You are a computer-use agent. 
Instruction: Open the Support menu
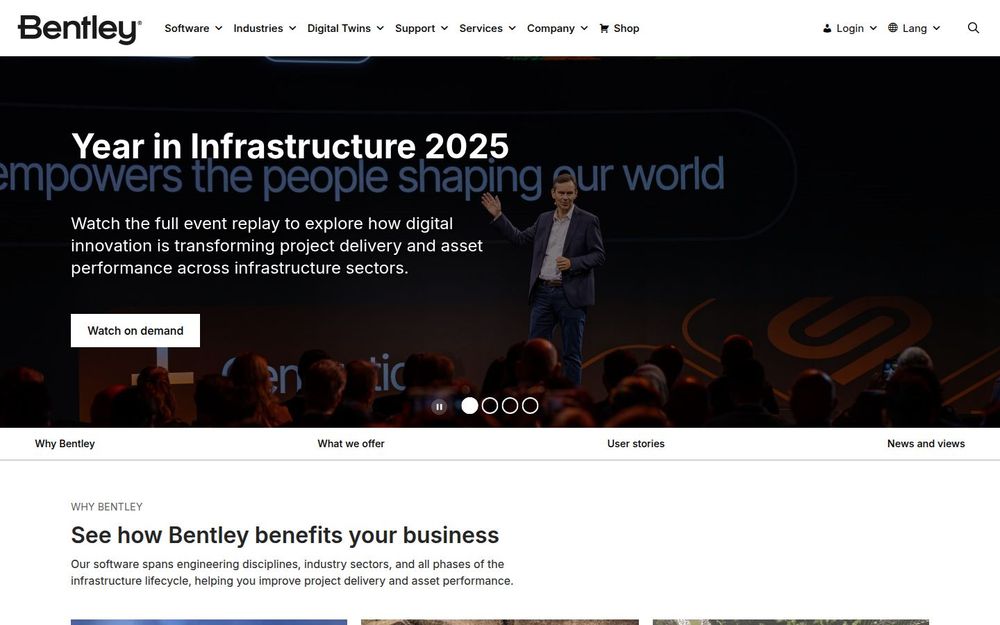pos(415,28)
